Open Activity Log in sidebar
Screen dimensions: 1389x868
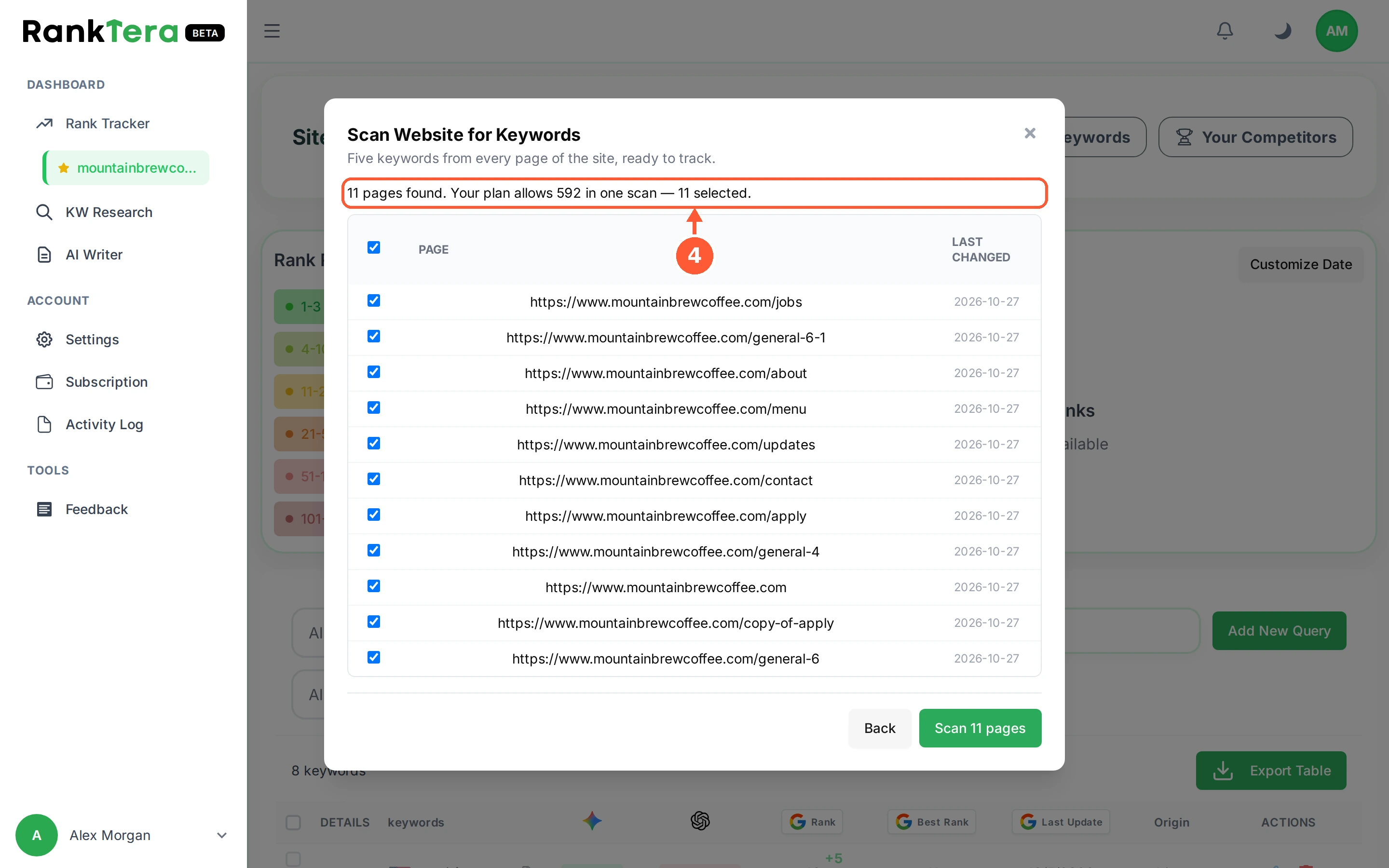[104, 424]
